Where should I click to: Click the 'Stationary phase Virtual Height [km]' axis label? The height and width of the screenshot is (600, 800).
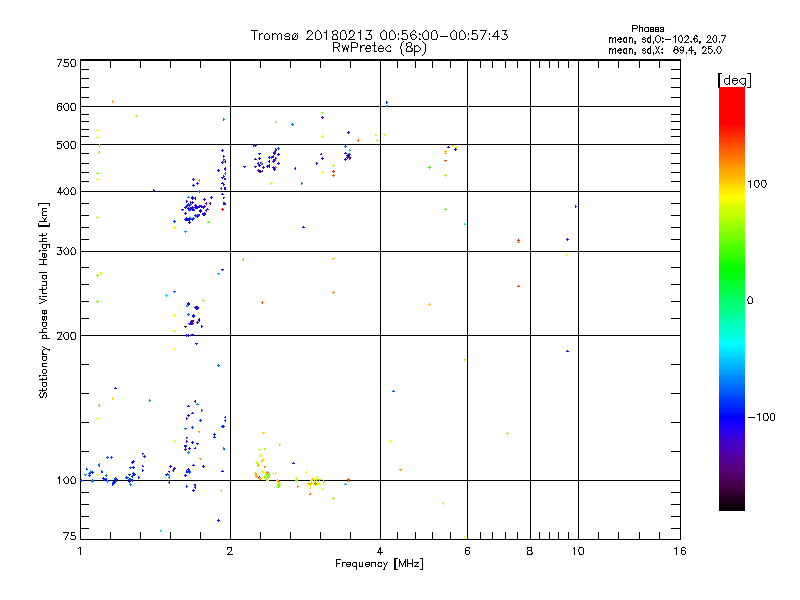click(x=43, y=300)
